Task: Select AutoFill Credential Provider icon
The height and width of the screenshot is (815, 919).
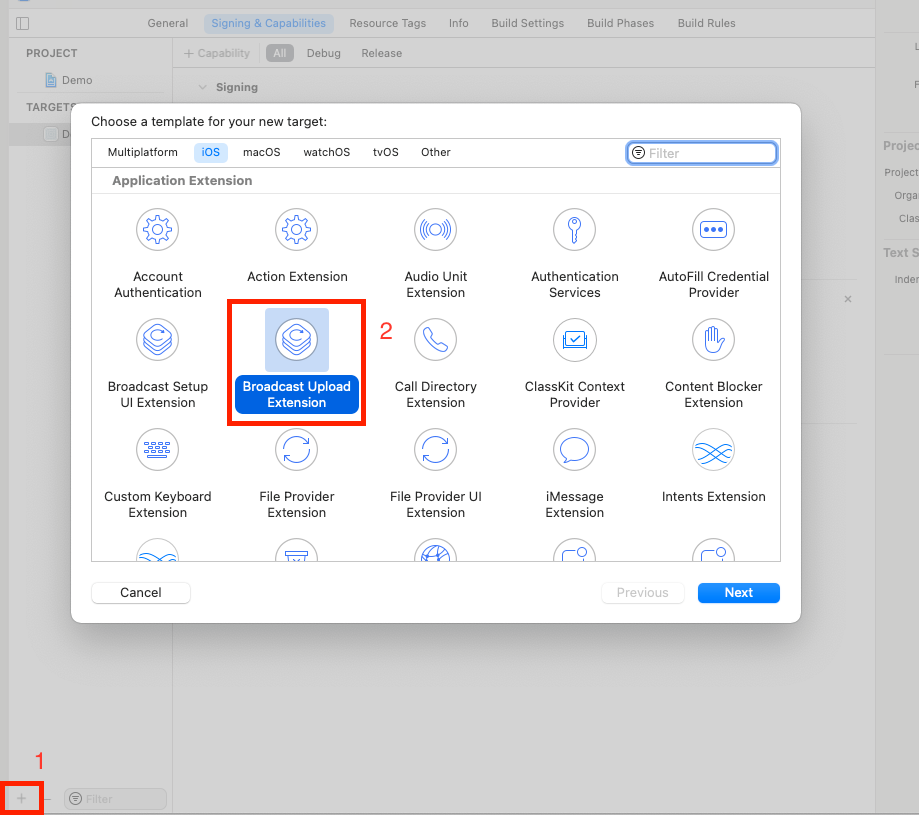Action: (x=713, y=229)
